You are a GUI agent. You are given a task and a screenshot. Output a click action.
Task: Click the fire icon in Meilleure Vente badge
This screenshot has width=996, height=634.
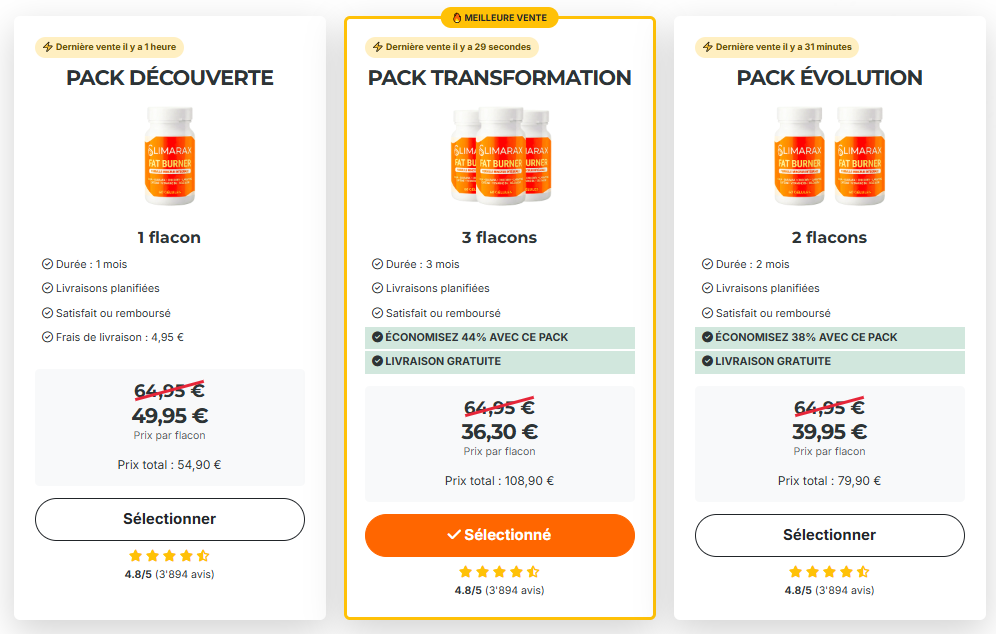[457, 17]
